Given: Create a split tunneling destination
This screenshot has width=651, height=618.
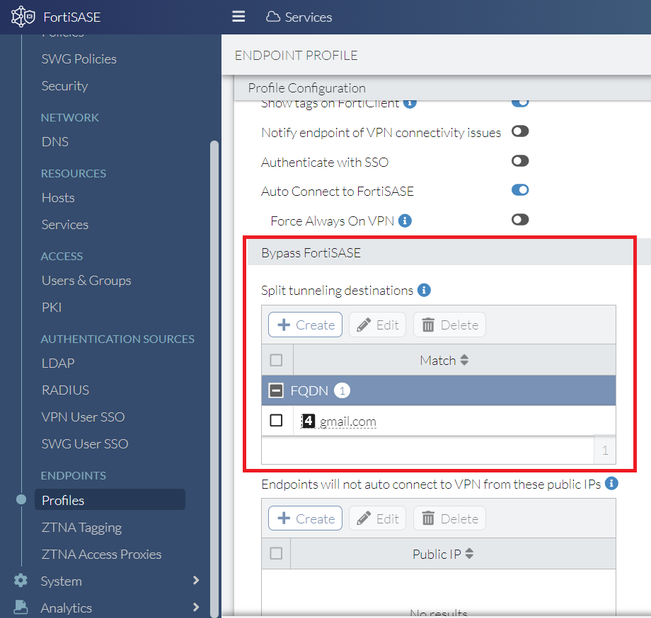Looking at the screenshot, I should [x=306, y=325].
